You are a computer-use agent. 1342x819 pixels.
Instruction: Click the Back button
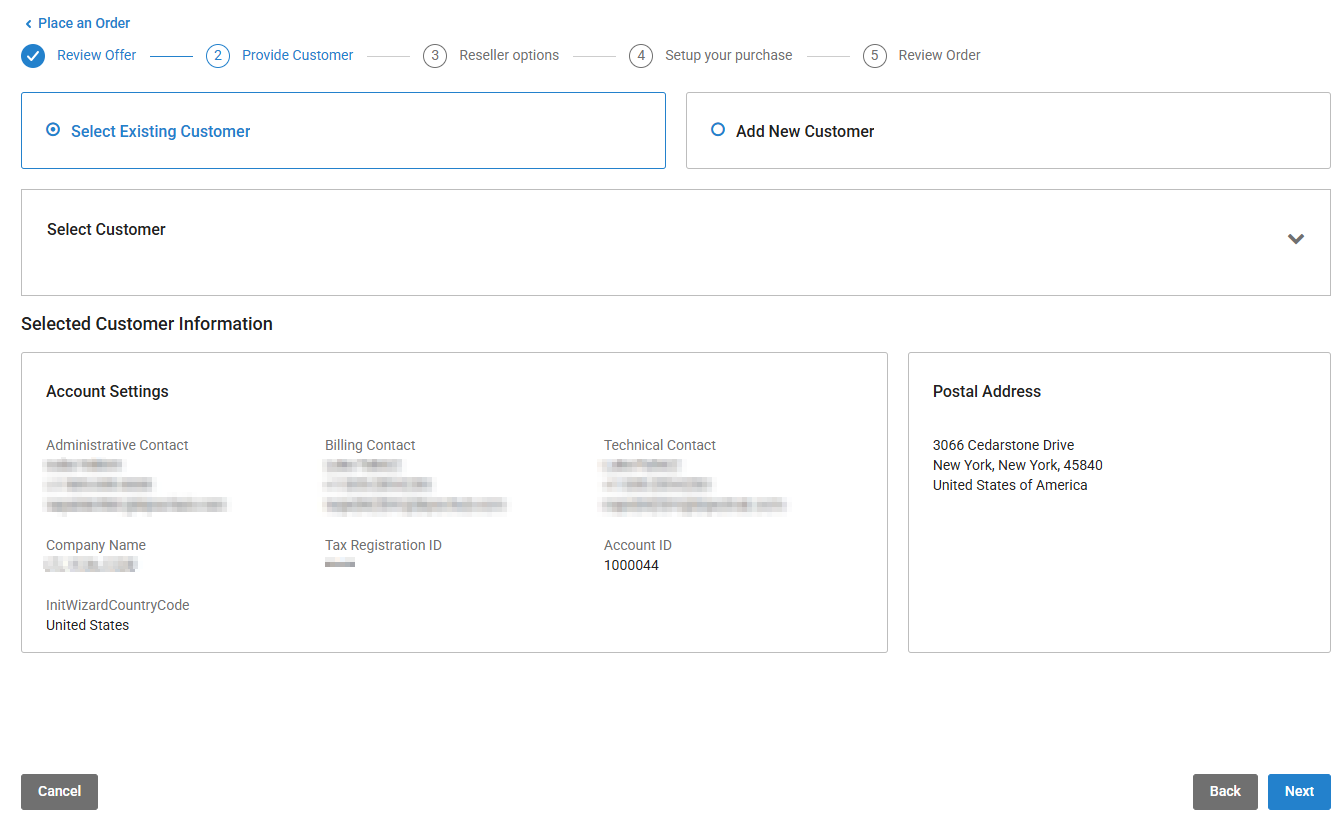click(x=1224, y=791)
